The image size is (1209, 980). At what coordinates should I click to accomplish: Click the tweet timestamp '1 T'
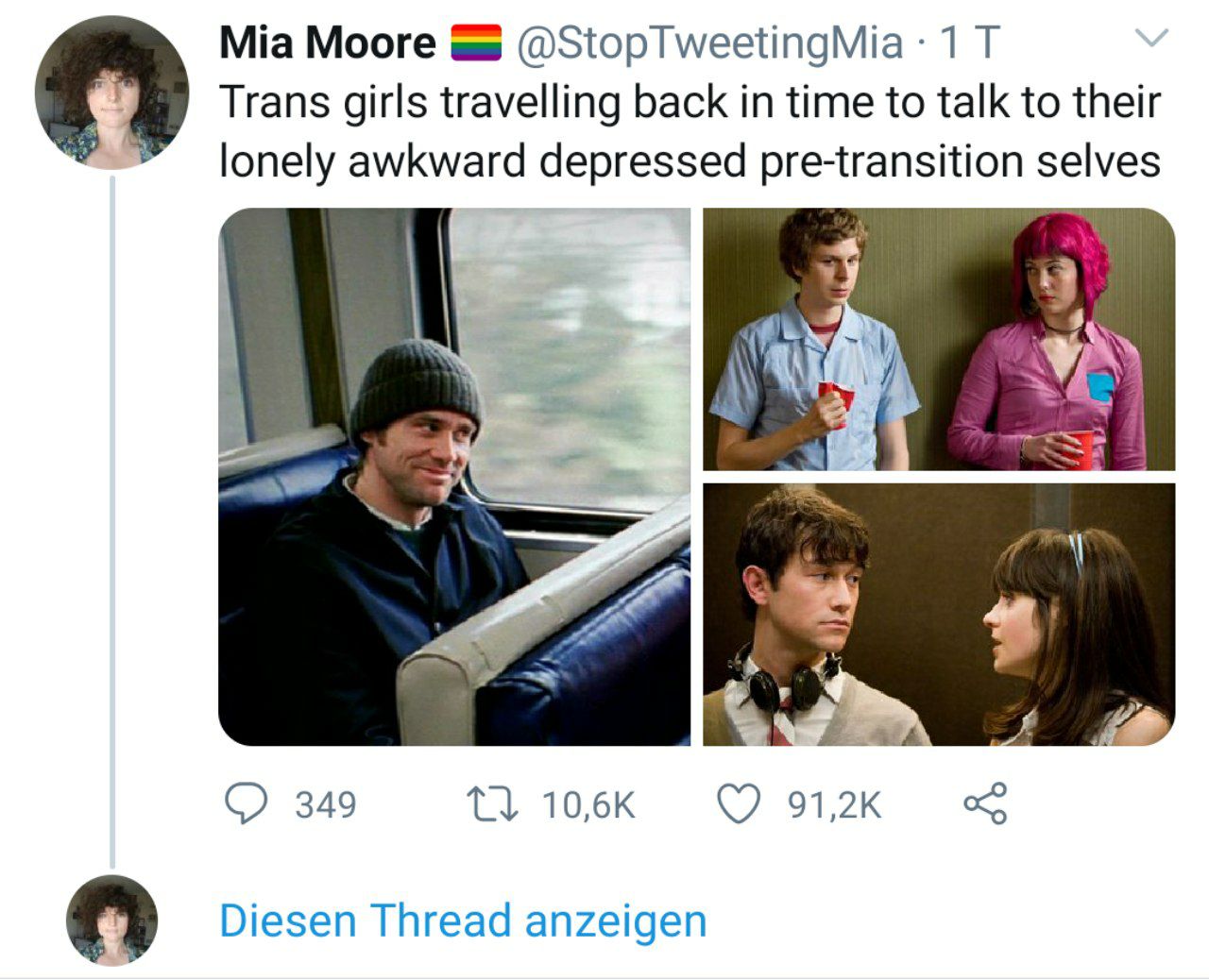(968, 43)
